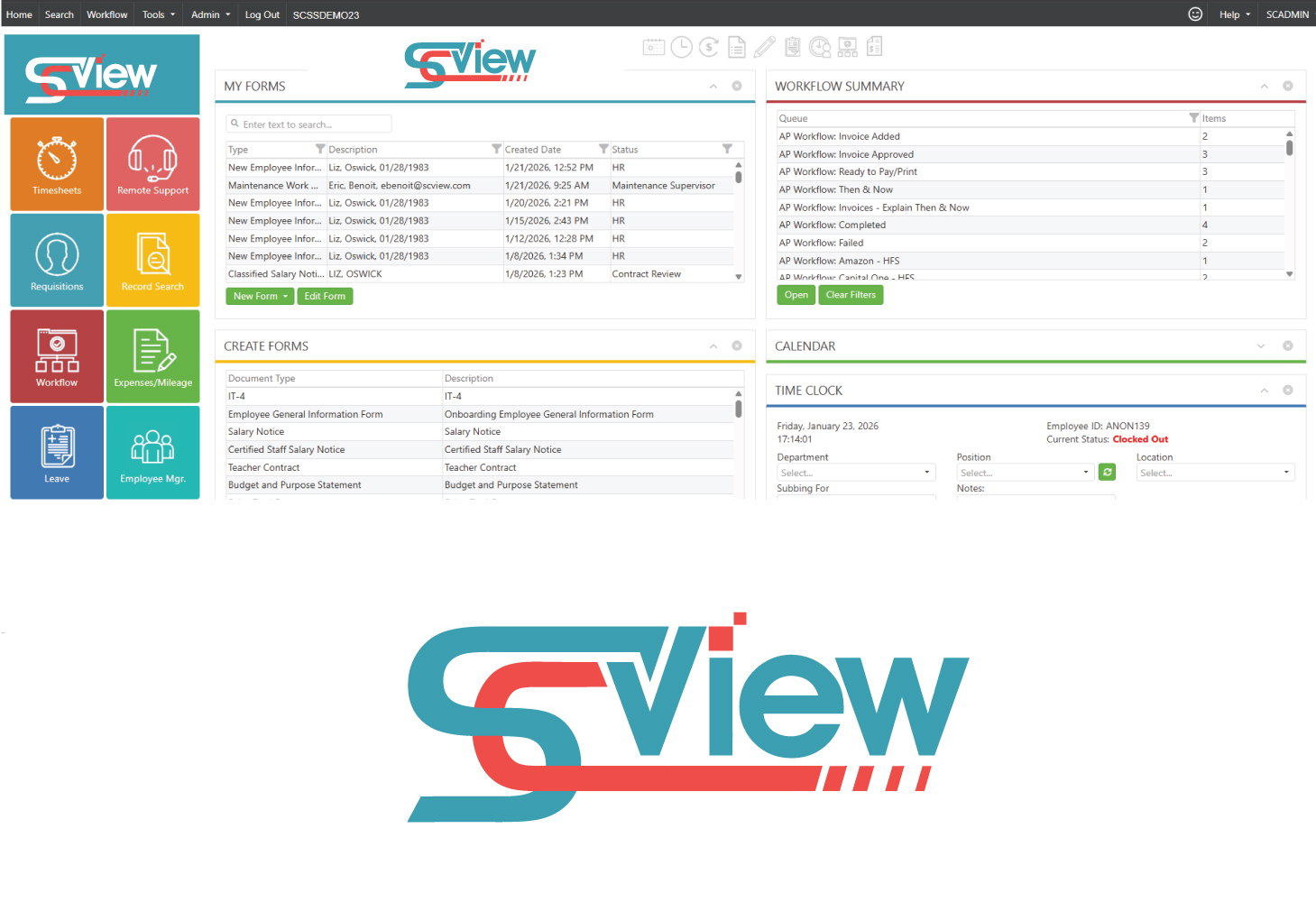This screenshot has height=902, width=1316.
Task: Filter the Type column in My Forms
Action: [320, 149]
